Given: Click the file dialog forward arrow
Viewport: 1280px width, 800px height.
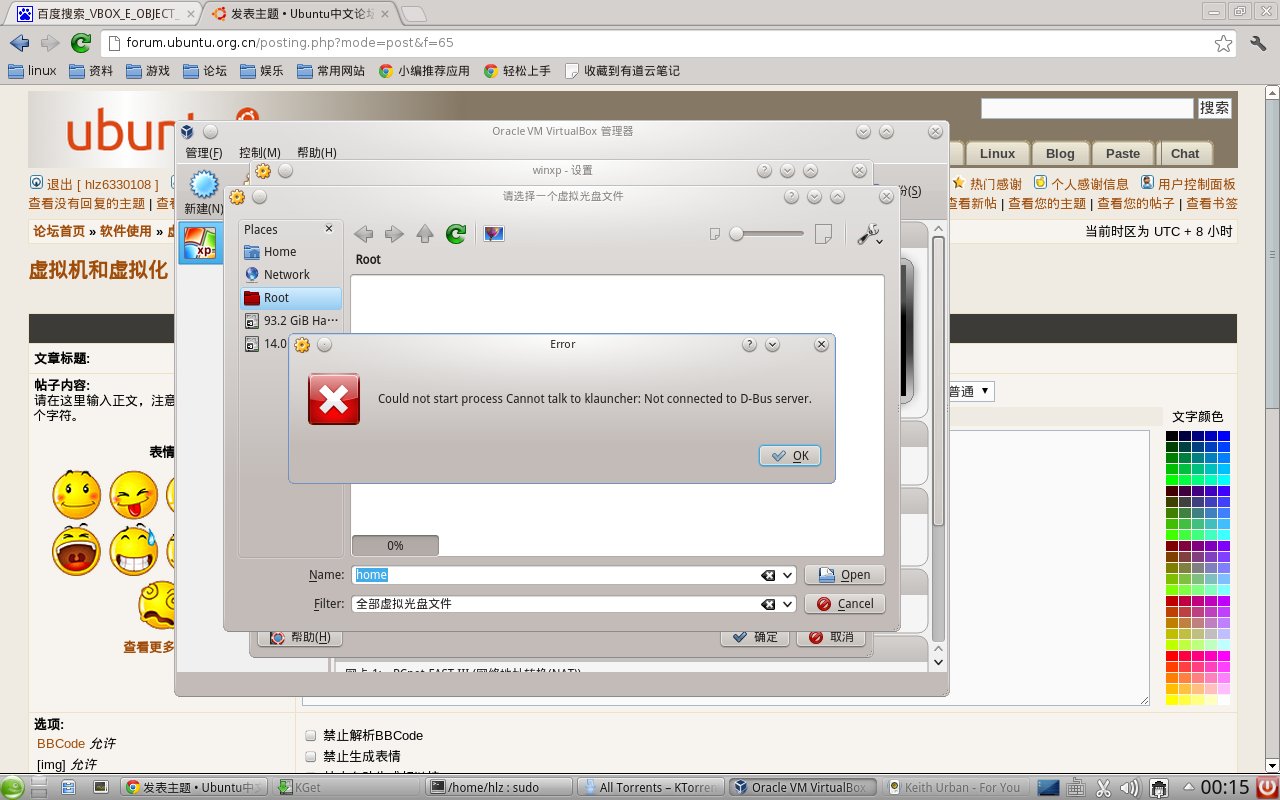Looking at the screenshot, I should coord(394,234).
